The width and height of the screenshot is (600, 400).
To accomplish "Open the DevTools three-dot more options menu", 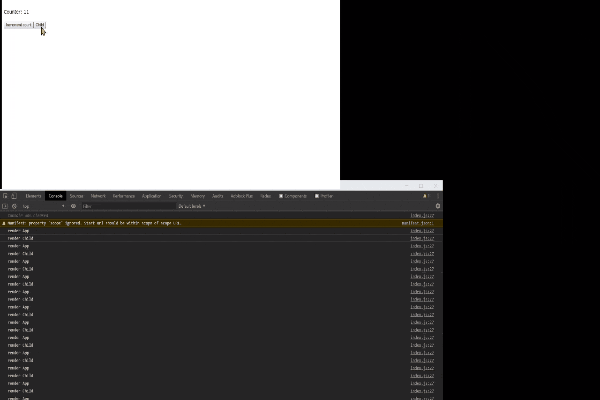I will pos(438,196).
